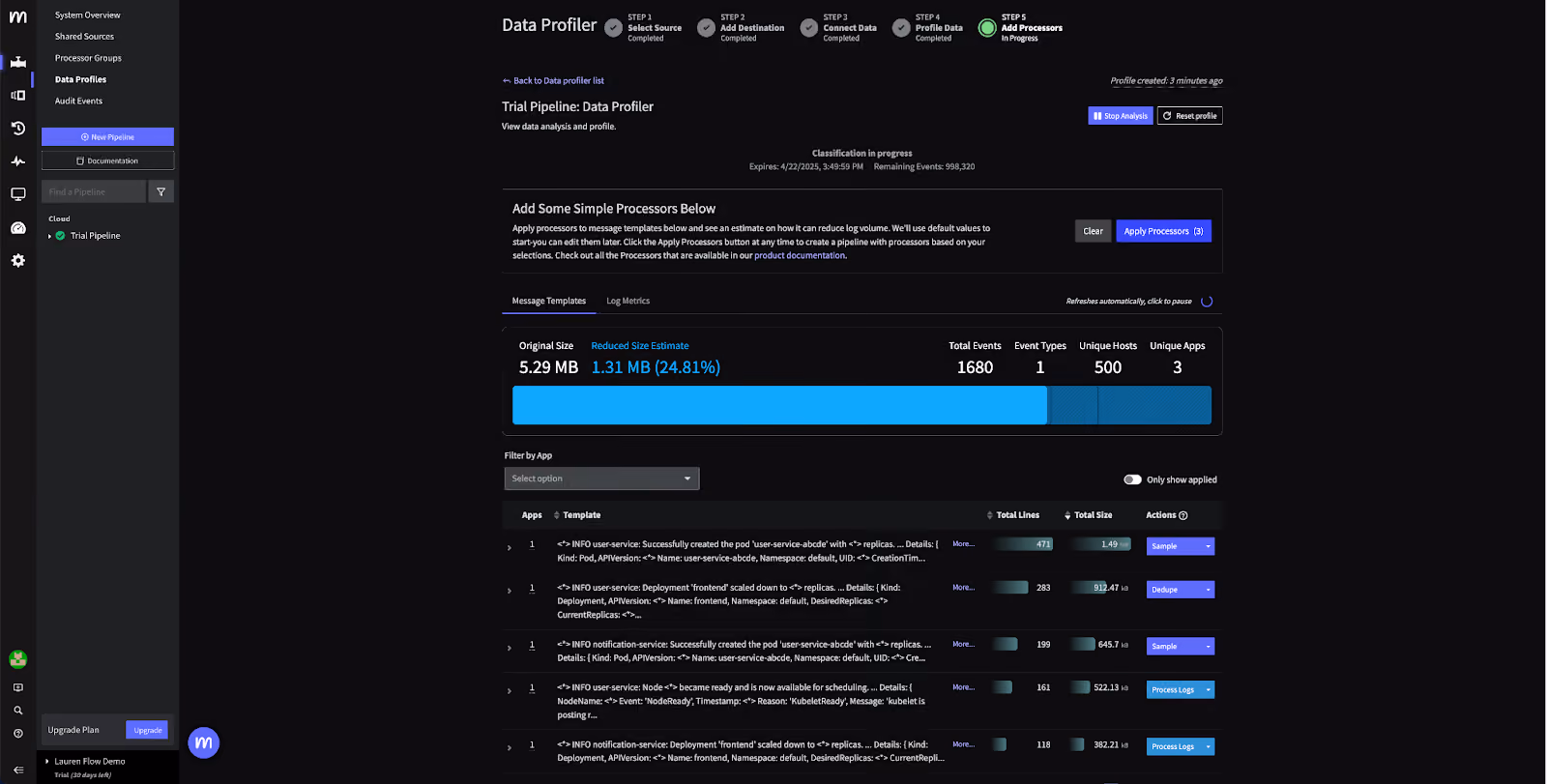The width and height of the screenshot is (1547, 784).
Task: Click the Trial Pipeline green status check
Action: click(60, 236)
